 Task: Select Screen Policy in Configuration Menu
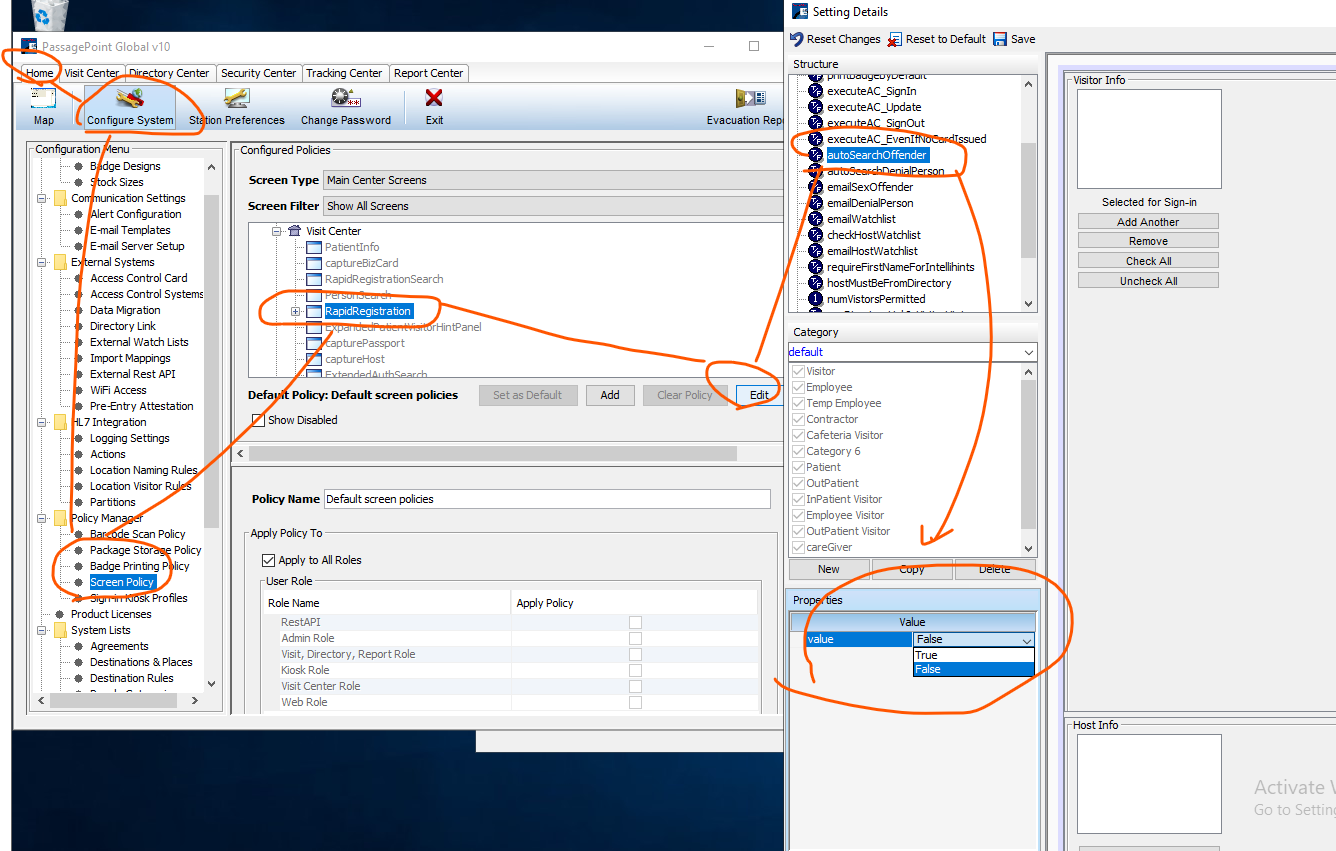point(122,582)
